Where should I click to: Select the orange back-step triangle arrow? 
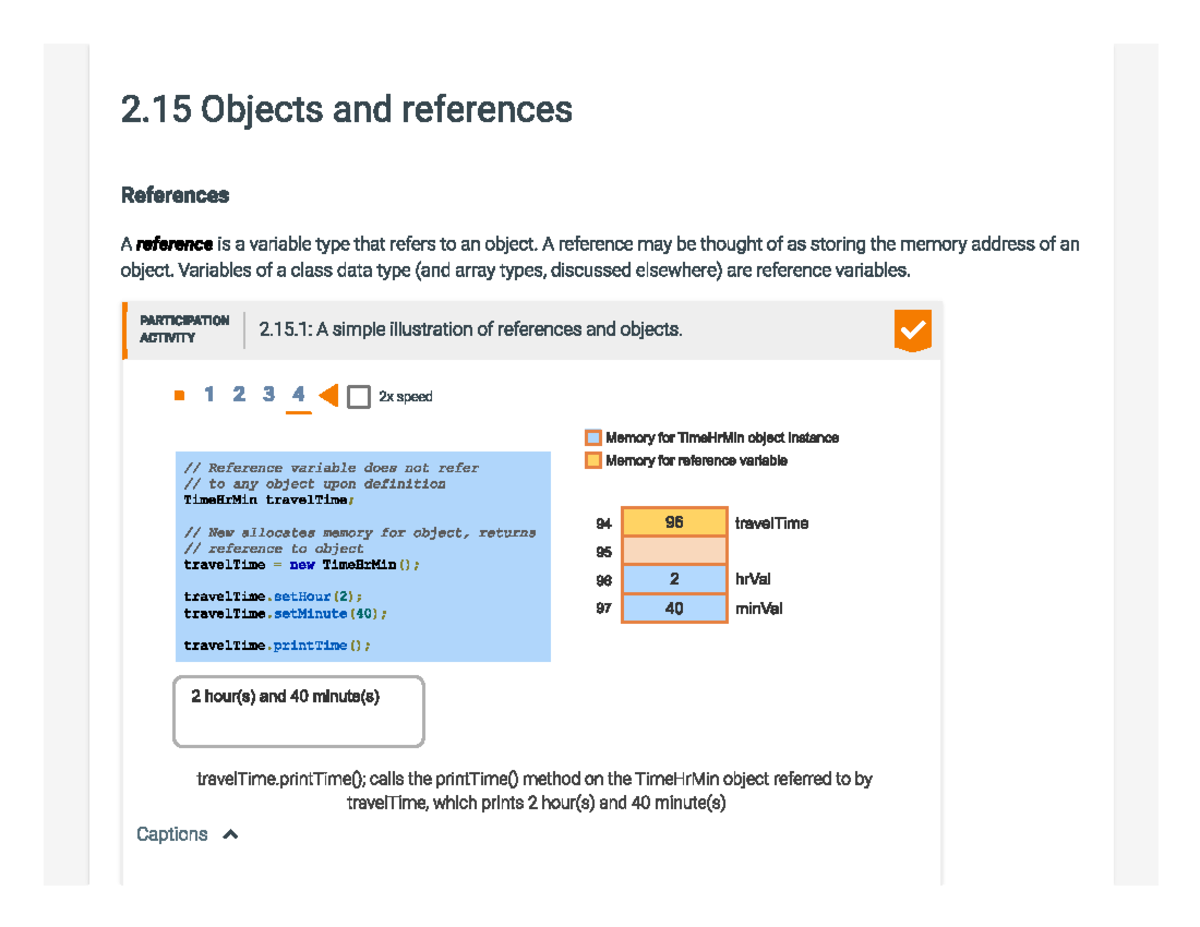[327, 396]
